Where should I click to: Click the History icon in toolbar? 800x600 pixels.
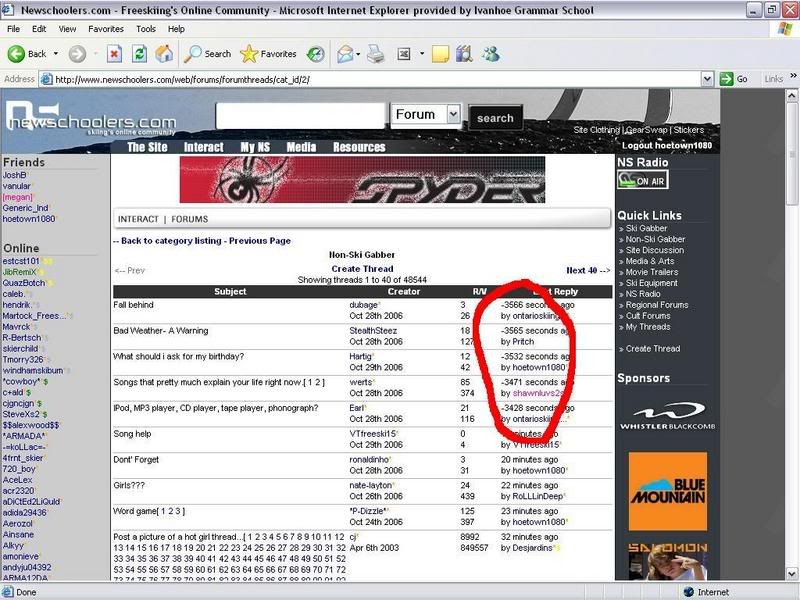coord(315,54)
